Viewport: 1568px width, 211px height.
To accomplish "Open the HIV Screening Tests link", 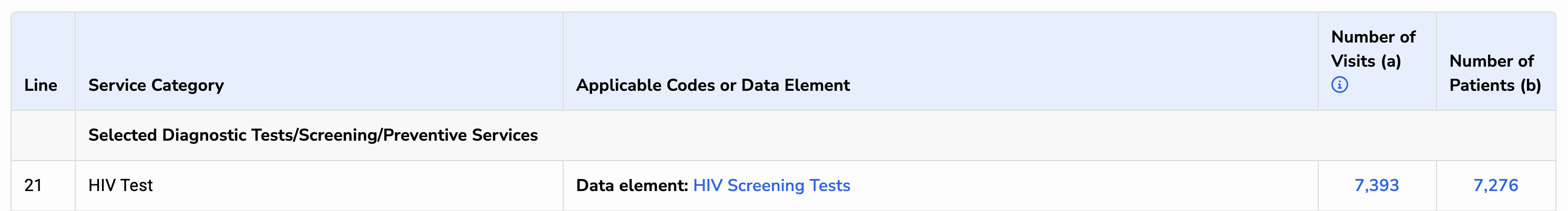I will pyautogui.click(x=771, y=185).
